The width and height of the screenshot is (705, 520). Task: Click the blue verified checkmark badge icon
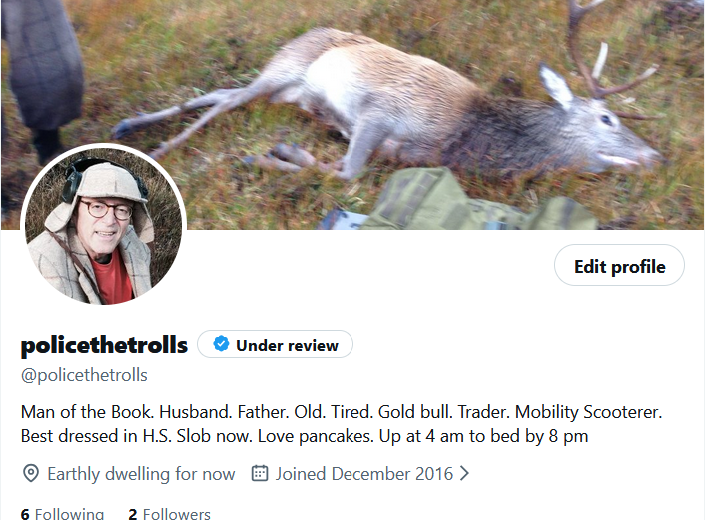tap(221, 344)
